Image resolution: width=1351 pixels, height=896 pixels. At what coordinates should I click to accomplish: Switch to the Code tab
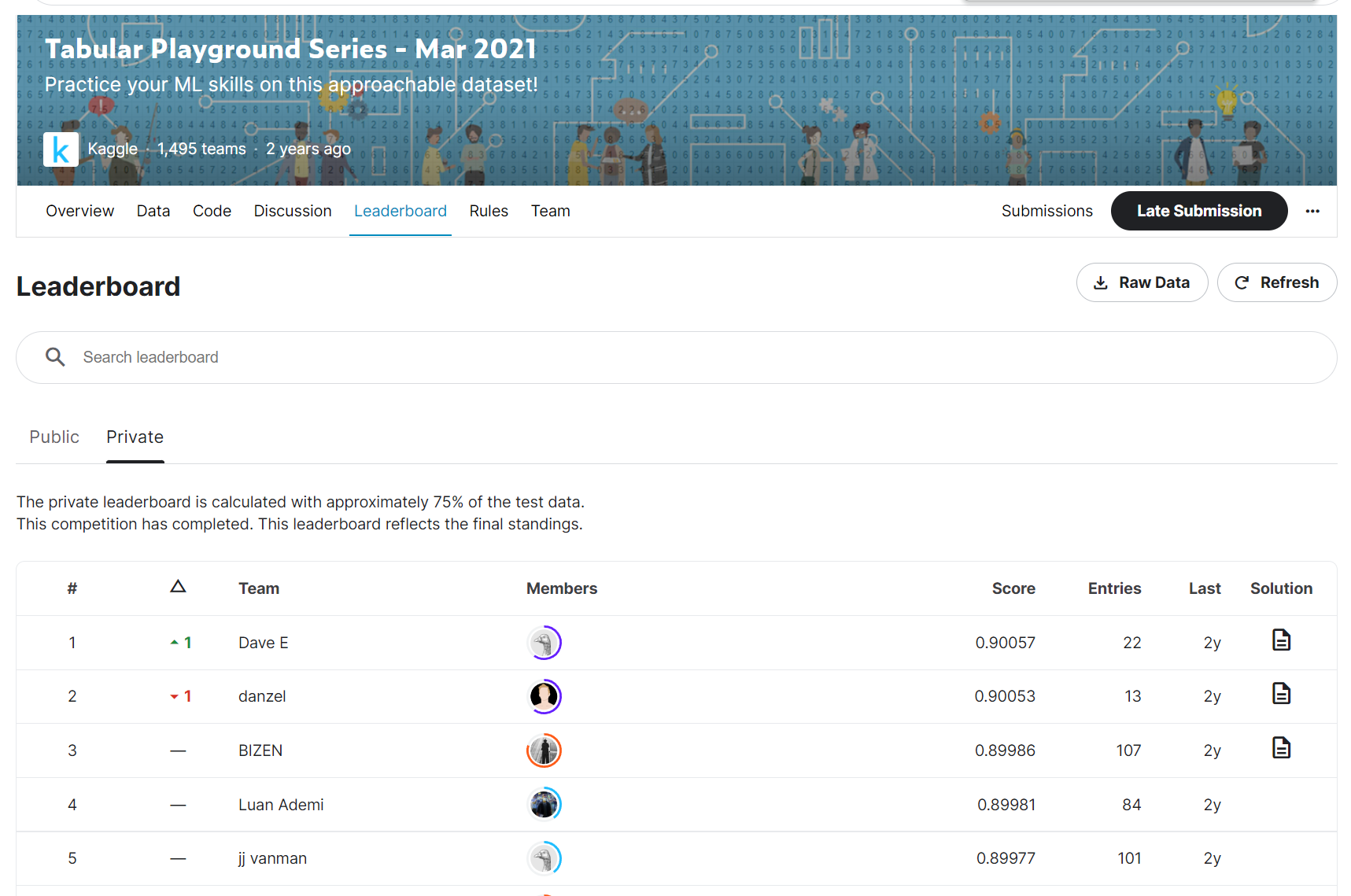212,211
